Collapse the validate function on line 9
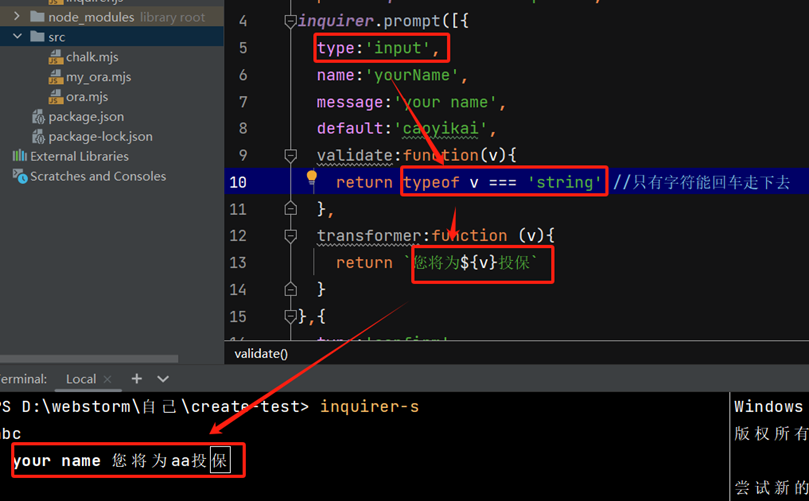Image resolution: width=809 pixels, height=501 pixels. (290, 155)
